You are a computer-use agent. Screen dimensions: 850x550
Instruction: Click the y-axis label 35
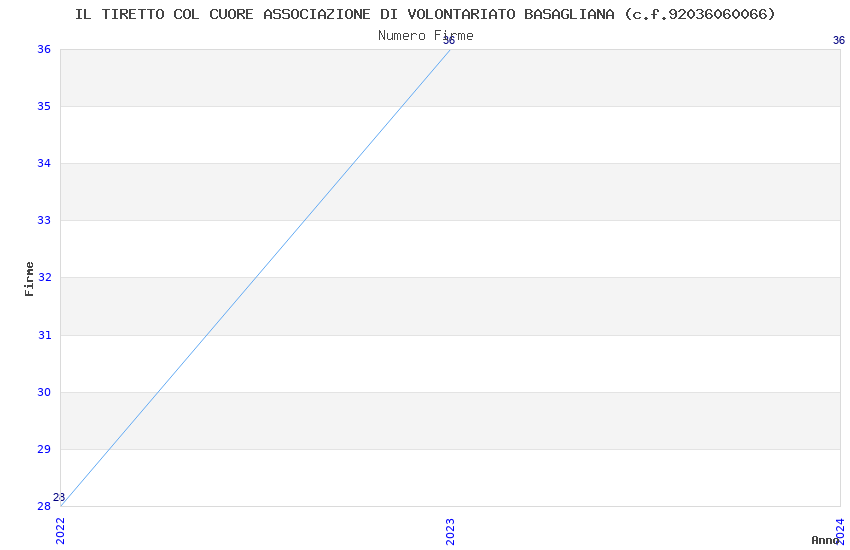tap(44, 106)
